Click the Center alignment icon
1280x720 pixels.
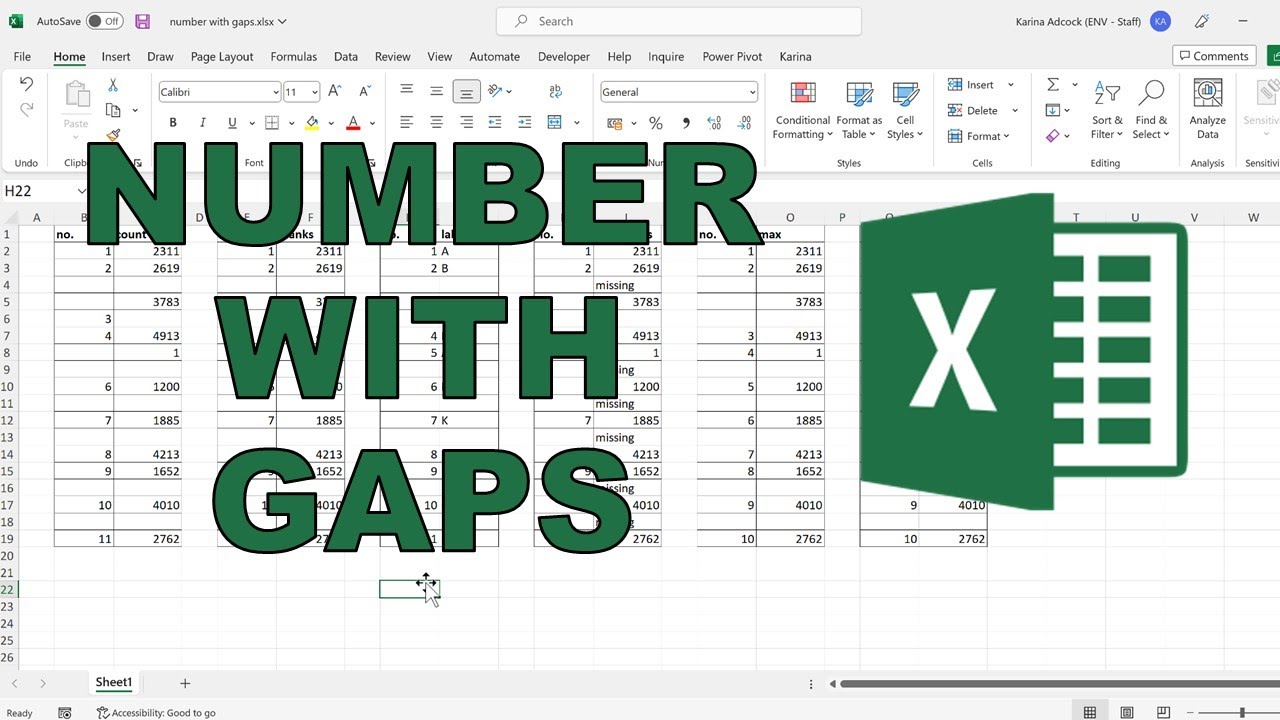pos(436,123)
